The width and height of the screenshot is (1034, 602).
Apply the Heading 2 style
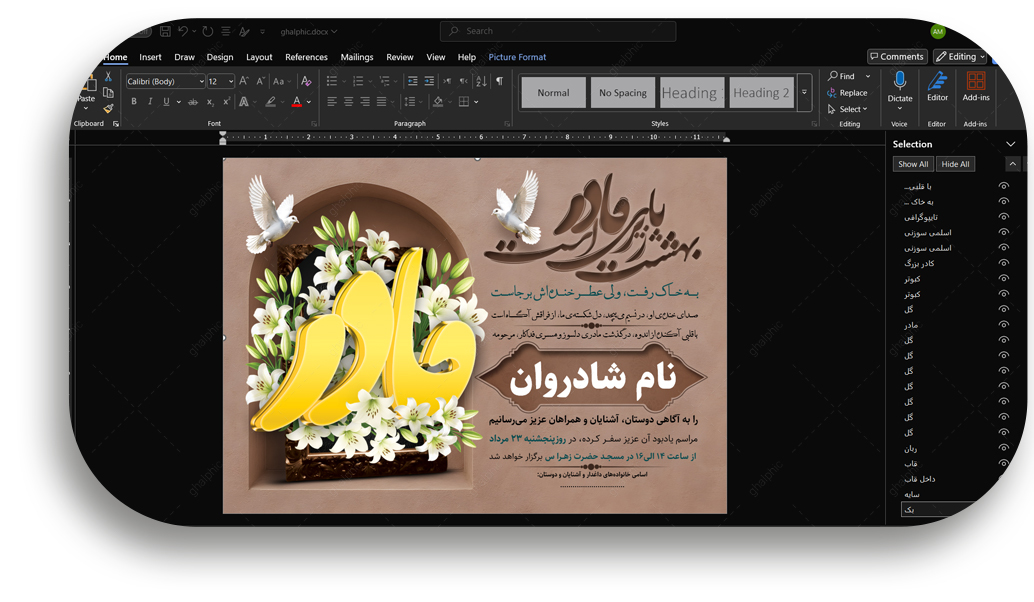(x=761, y=93)
